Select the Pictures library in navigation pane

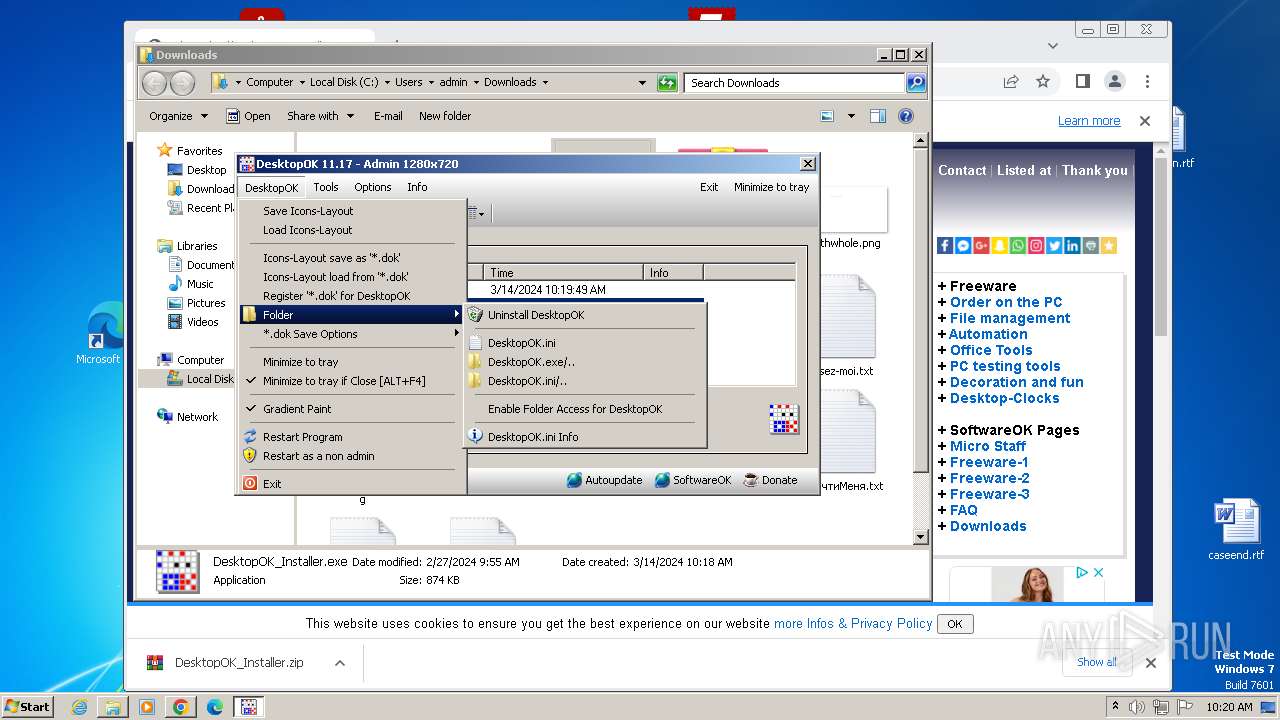click(206, 303)
